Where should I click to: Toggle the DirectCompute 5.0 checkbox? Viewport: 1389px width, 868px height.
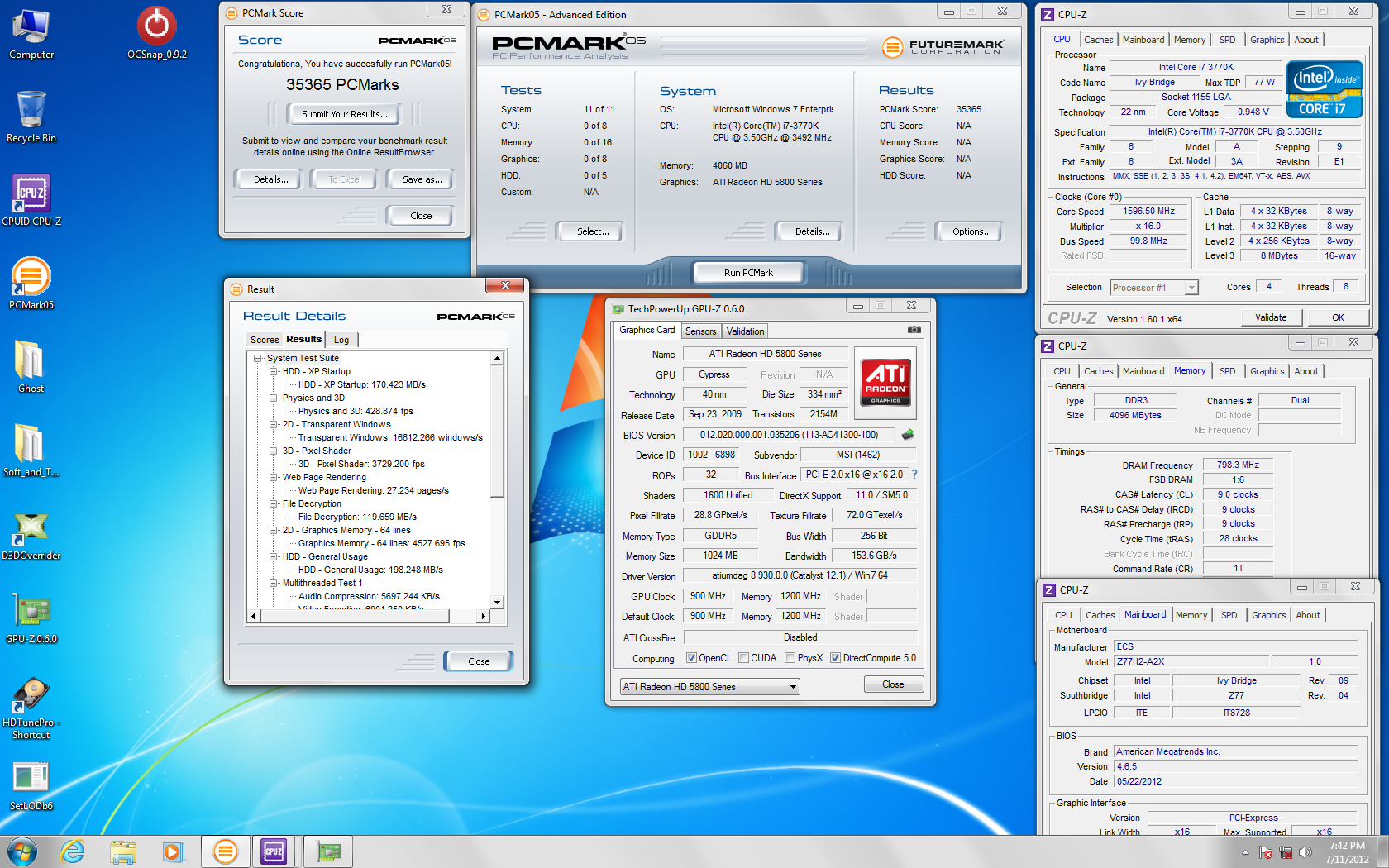(836, 658)
